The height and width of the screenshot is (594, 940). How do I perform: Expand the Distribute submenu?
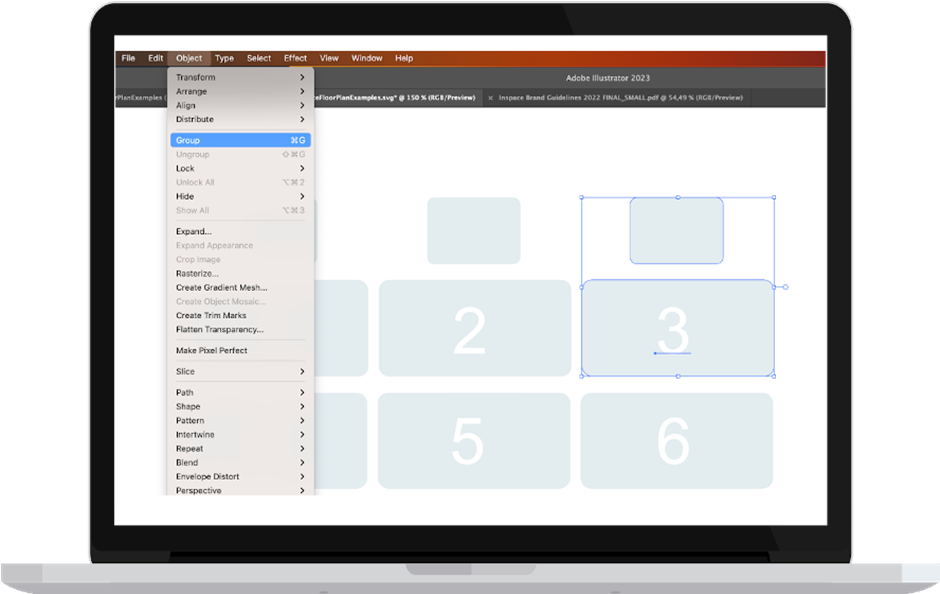click(240, 119)
